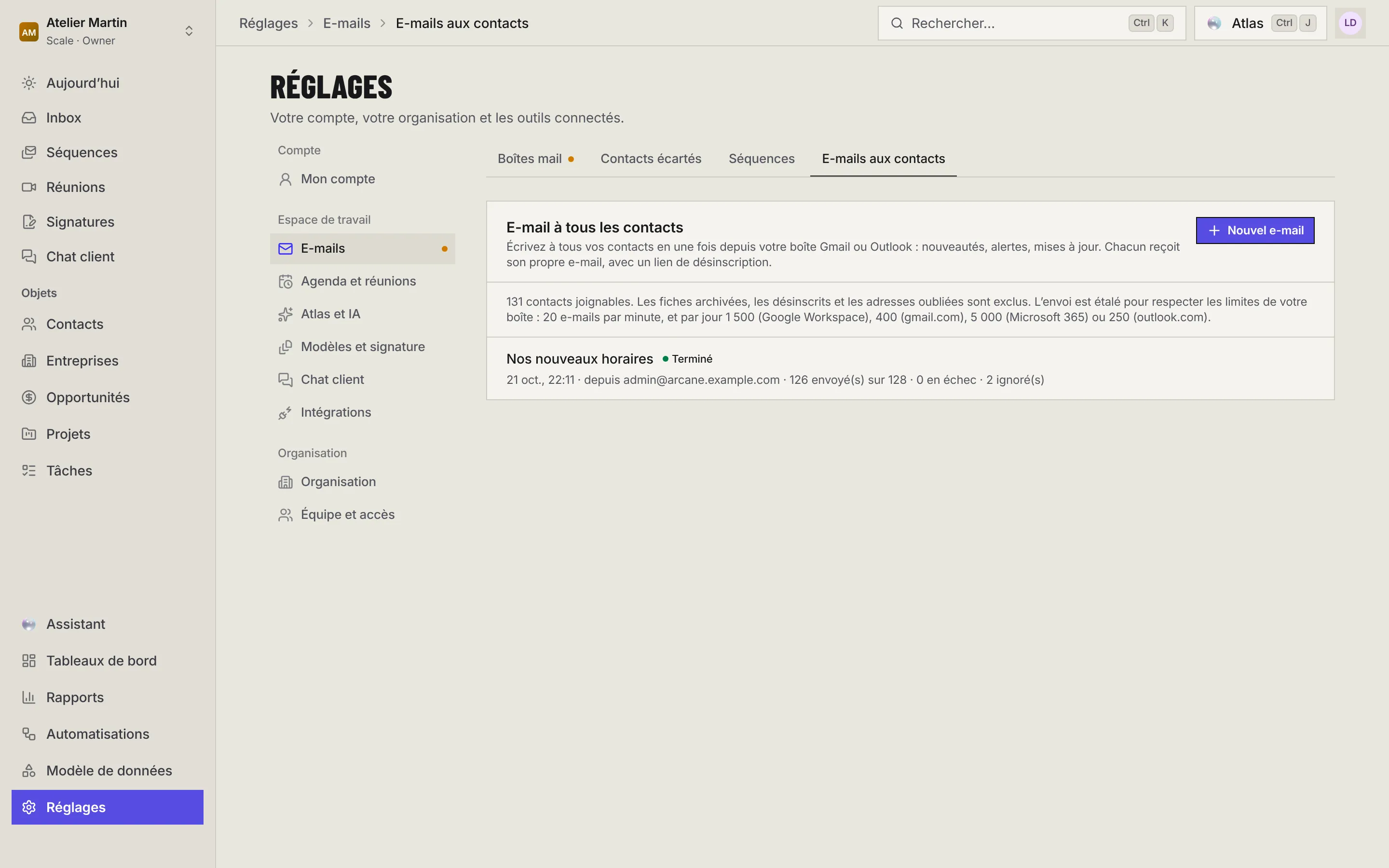Open Chat client under Espace de travail

pyautogui.click(x=362, y=380)
